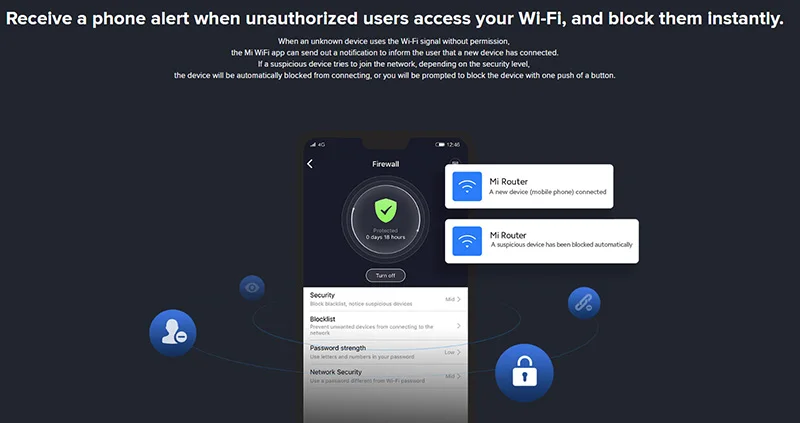Image resolution: width=800 pixels, height=423 pixels.
Task: Select the Password strength entry
Action: [386, 352]
